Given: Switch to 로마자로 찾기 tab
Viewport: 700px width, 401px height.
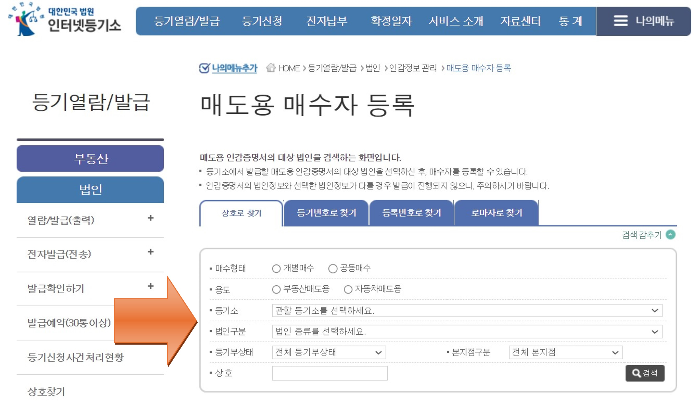Looking at the screenshot, I should click(x=496, y=213).
